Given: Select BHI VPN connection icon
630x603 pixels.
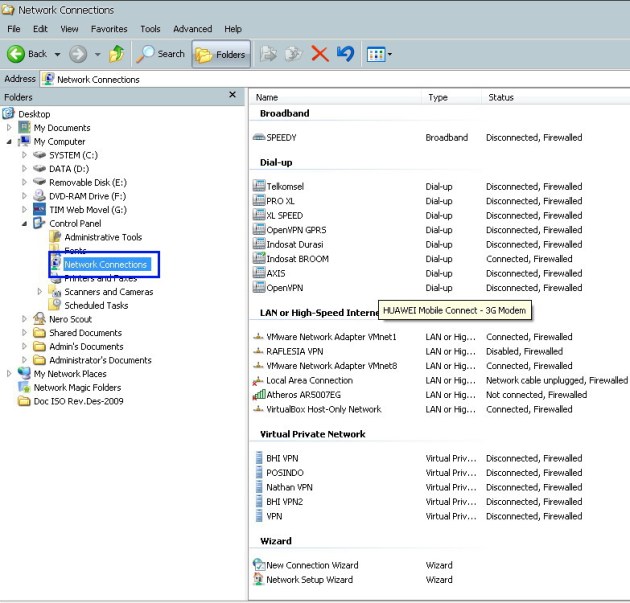Looking at the screenshot, I should tap(259, 458).
